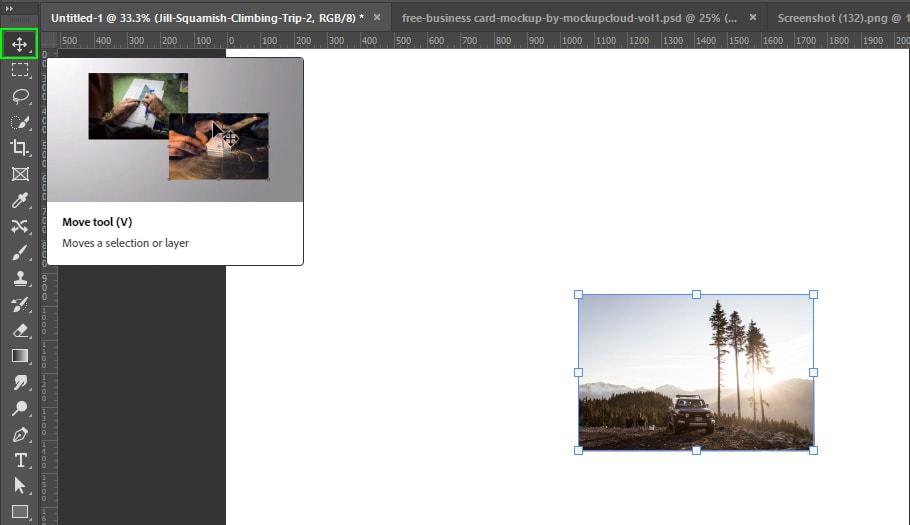Select the Frame tool
The width and height of the screenshot is (910, 525).
20,174
